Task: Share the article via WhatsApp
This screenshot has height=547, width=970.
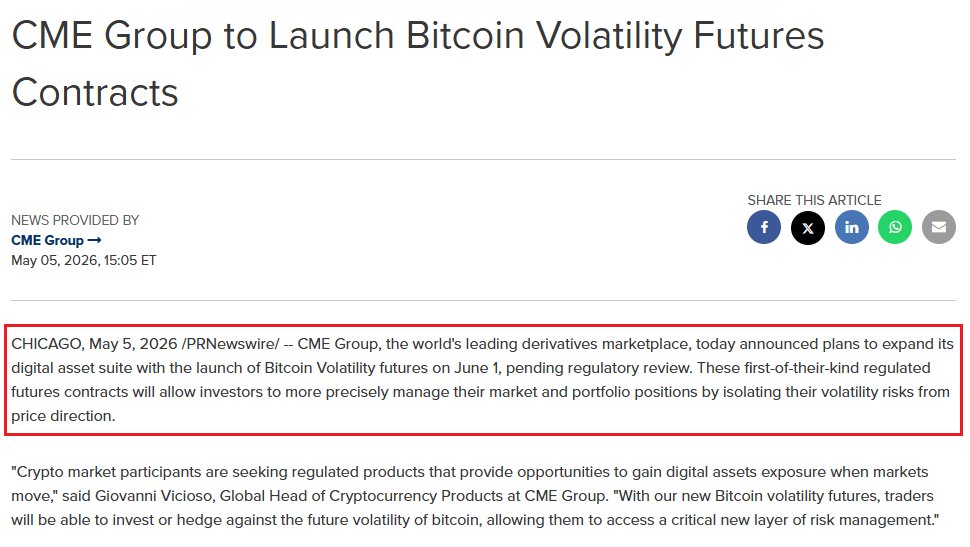Action: click(895, 227)
